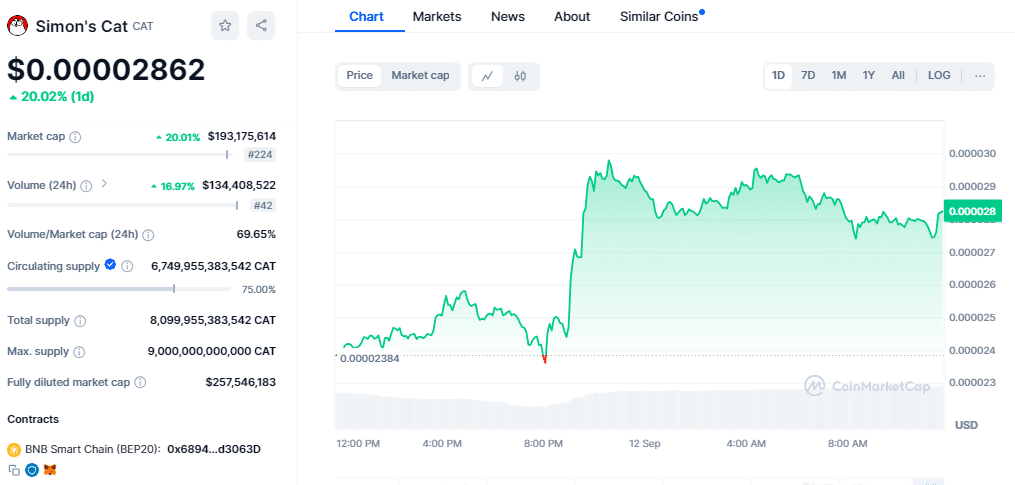The height and width of the screenshot is (485, 1015).
Task: Open Fully diluted market cap info icon
Action: pyautogui.click(x=140, y=383)
